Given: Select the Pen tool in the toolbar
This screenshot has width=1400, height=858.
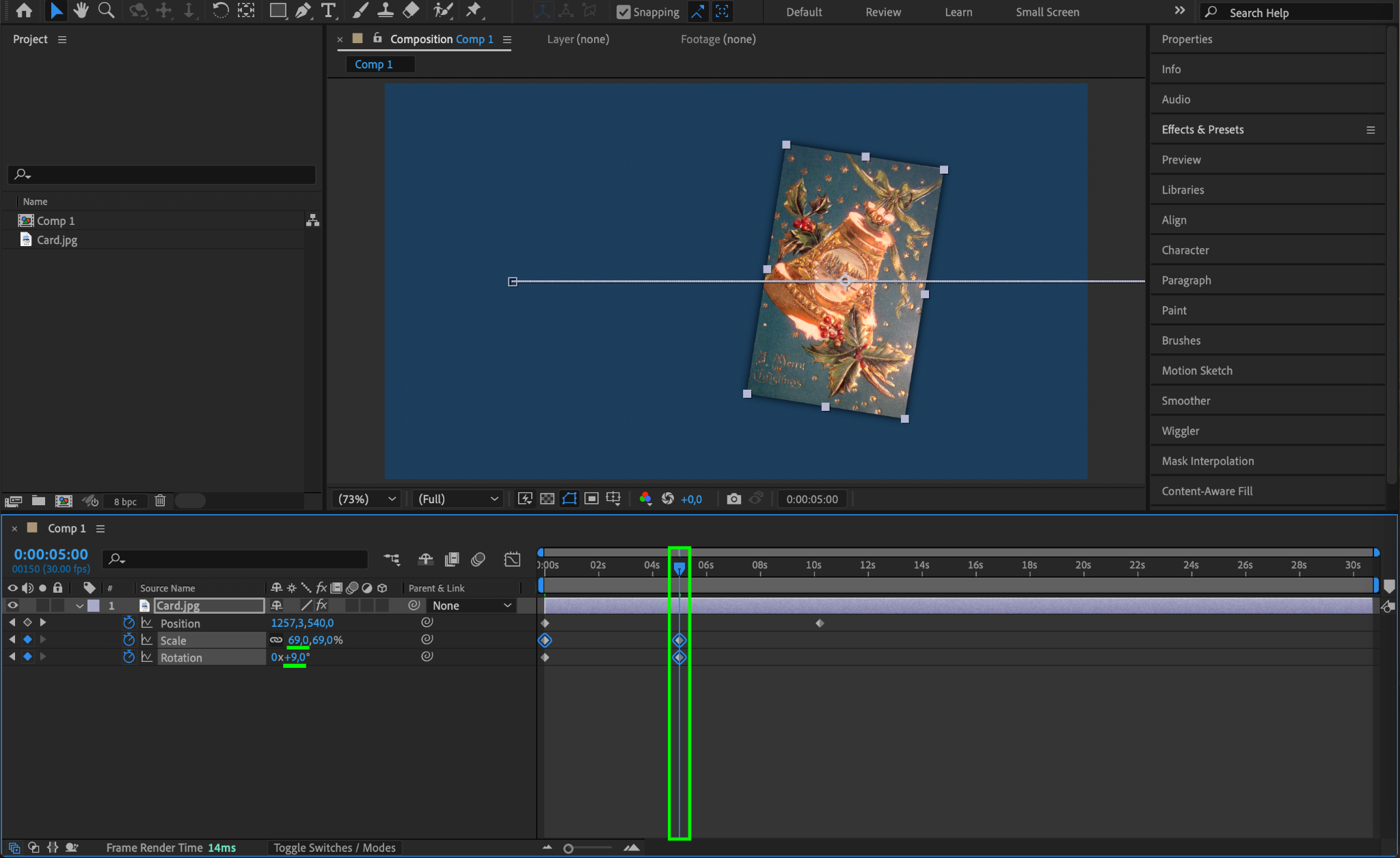Looking at the screenshot, I should [x=303, y=10].
